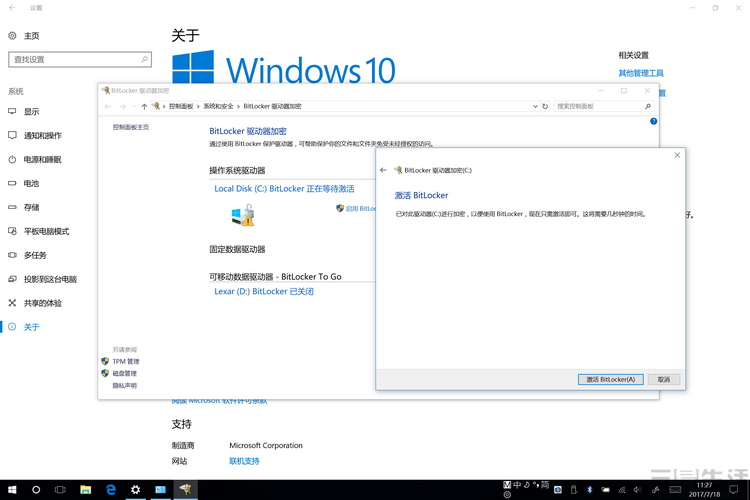Open File Explorer from the taskbar
750x500 pixels.
tap(86, 489)
